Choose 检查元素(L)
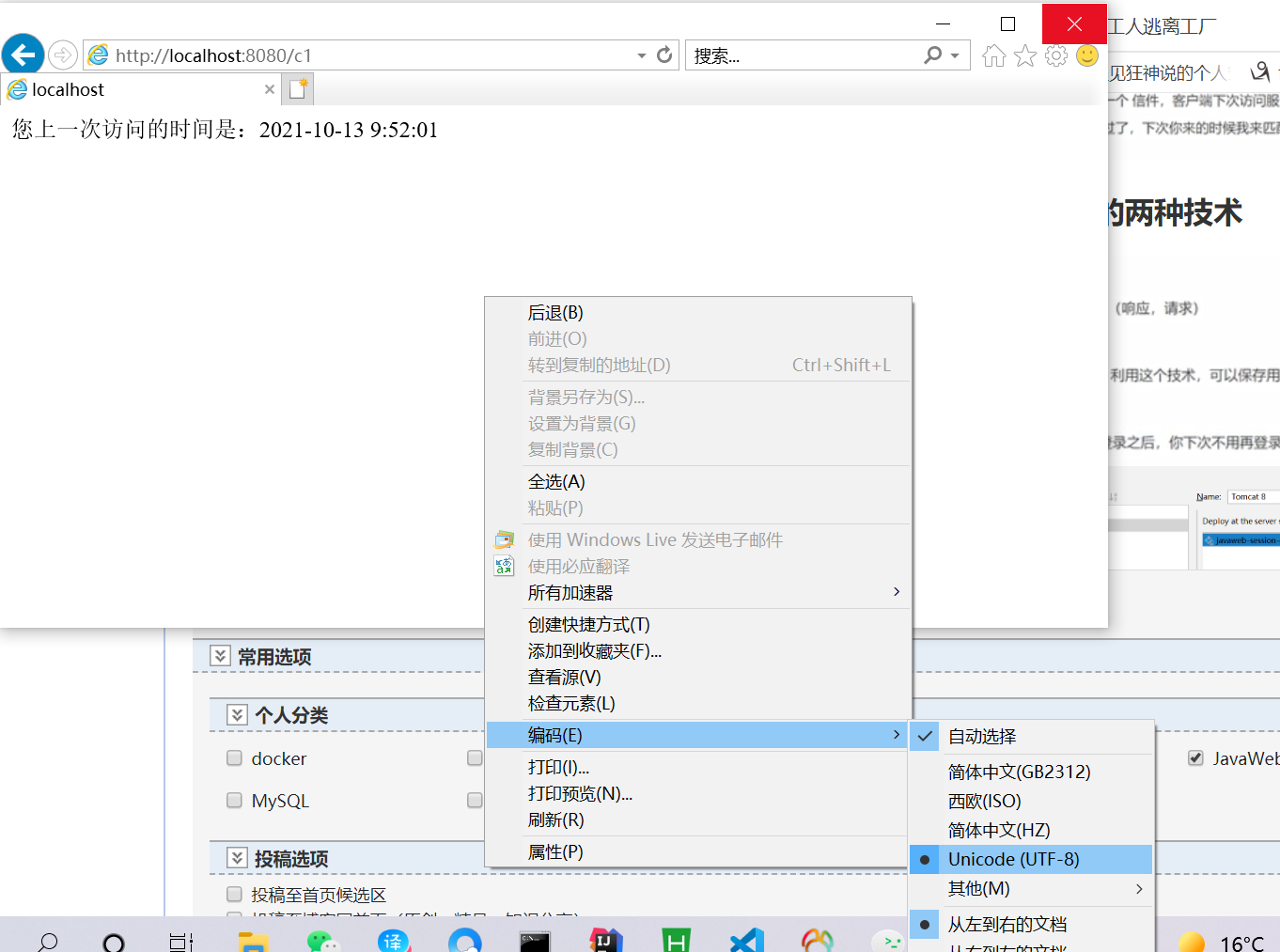Viewport: 1280px width, 952px height. [x=697, y=703]
